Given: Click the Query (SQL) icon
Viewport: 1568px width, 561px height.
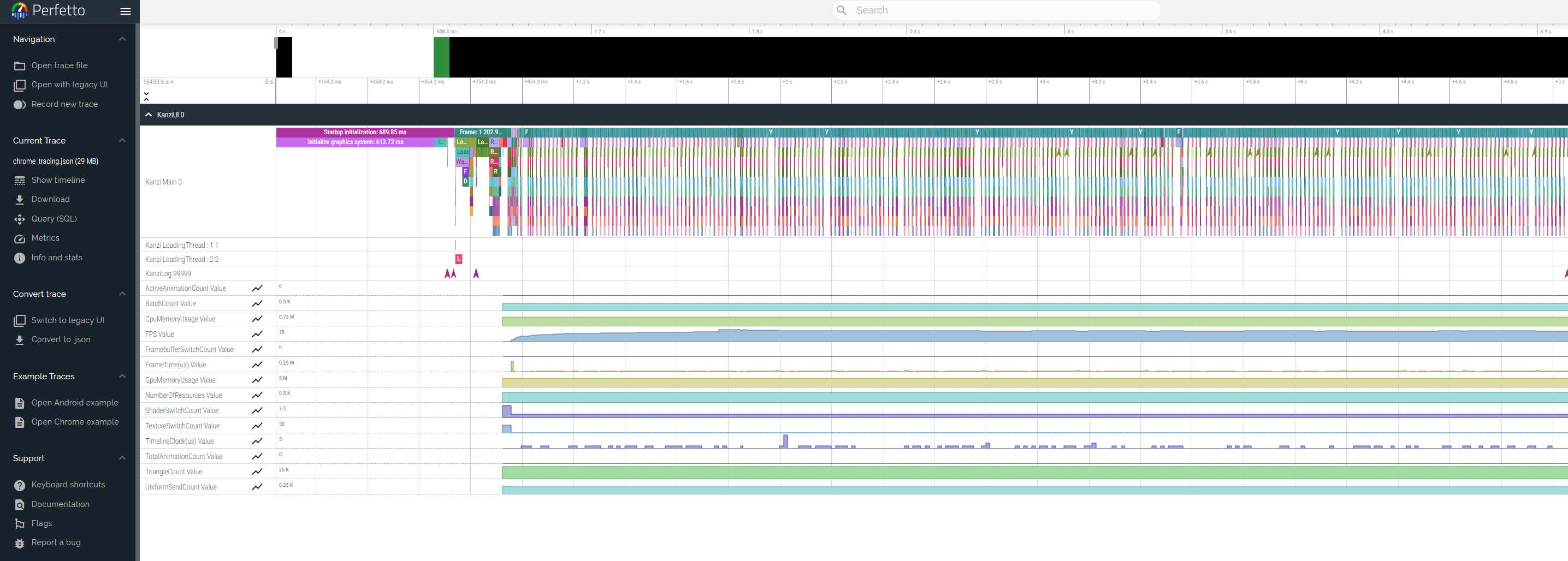Looking at the screenshot, I should tap(20, 219).
